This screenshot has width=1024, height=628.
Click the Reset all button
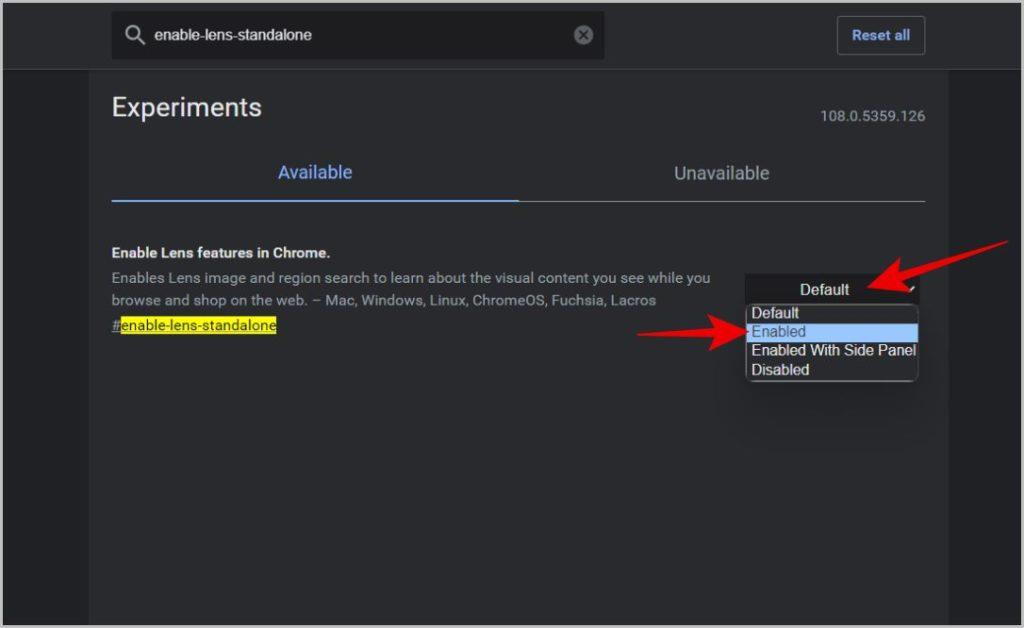(x=880, y=35)
